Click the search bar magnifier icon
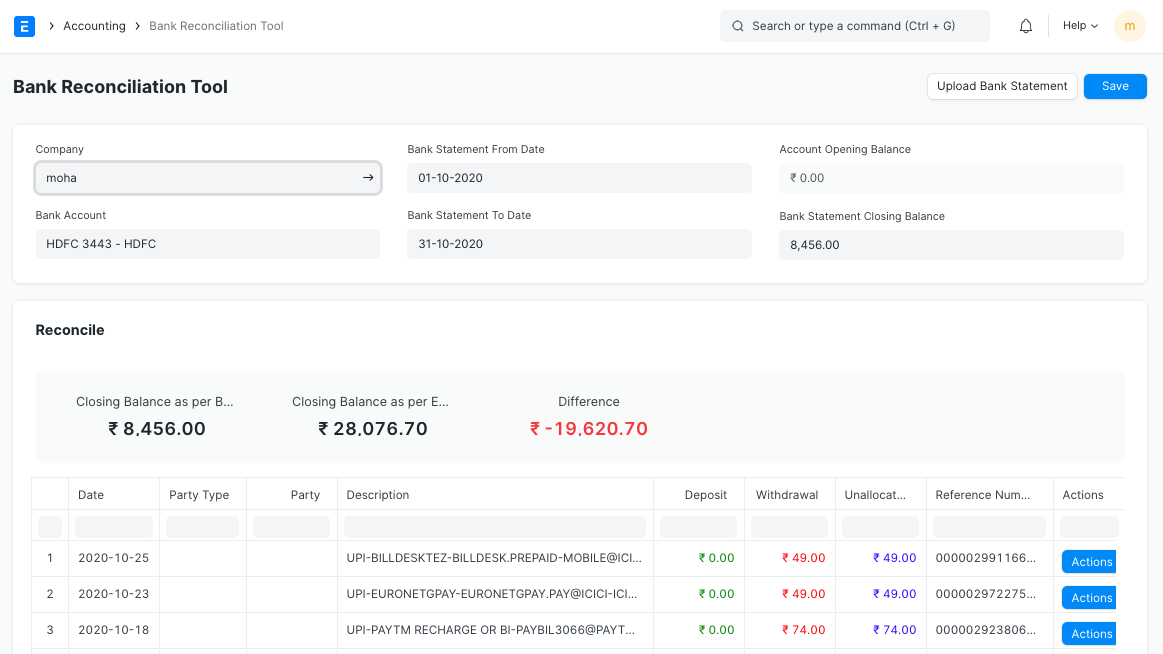Image resolution: width=1163 pixels, height=654 pixels. pos(737,26)
